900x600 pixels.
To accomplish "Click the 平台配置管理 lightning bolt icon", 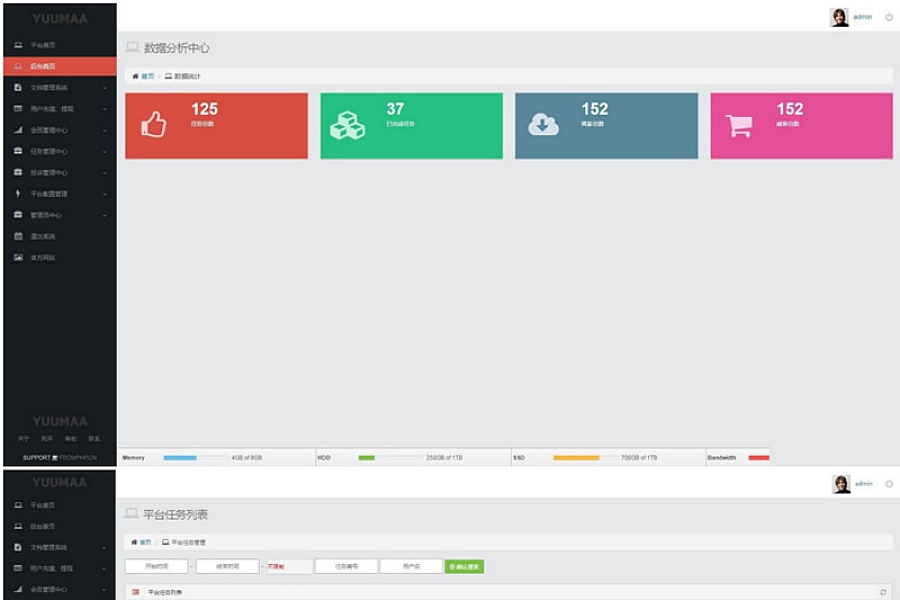I will click(x=18, y=193).
